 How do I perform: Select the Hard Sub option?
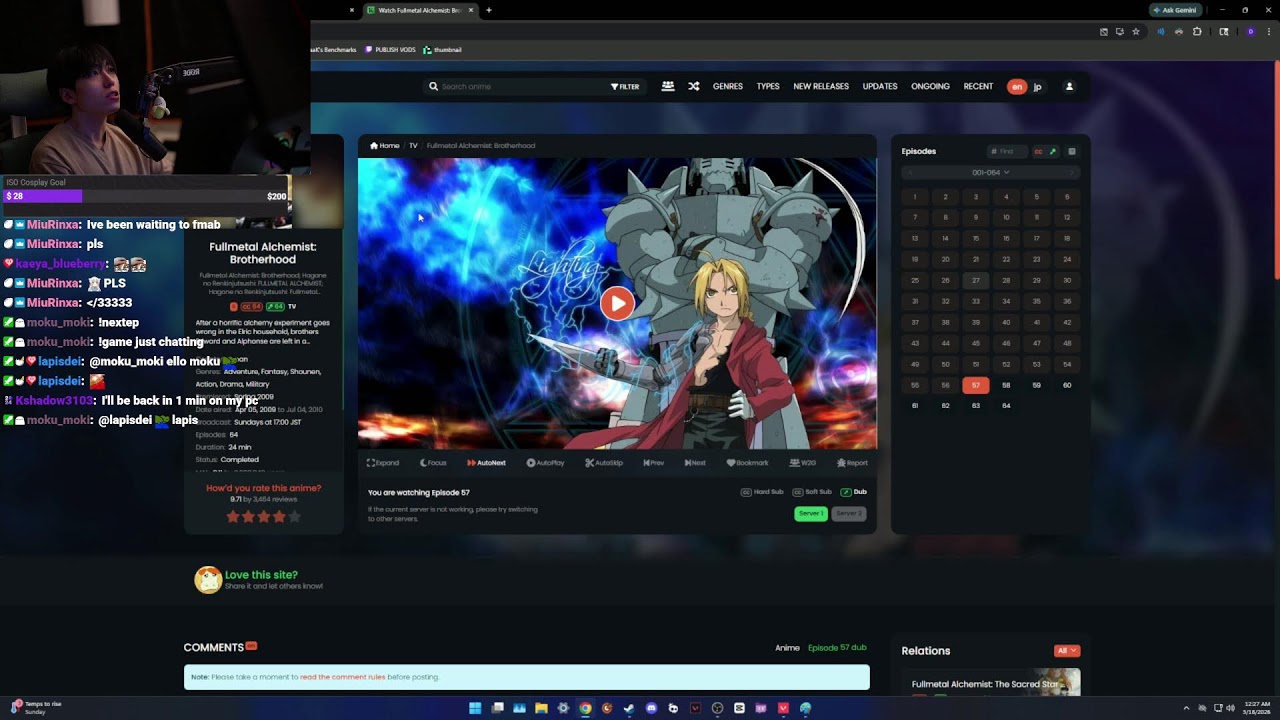coord(762,492)
